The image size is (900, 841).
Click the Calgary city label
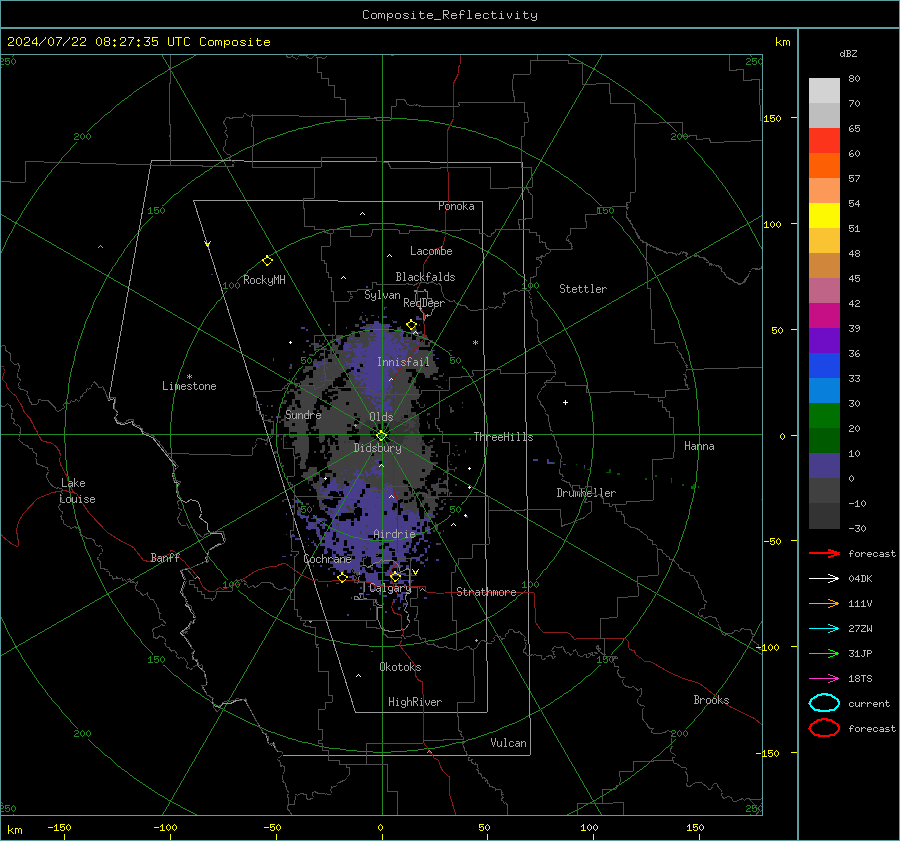pyautogui.click(x=390, y=588)
